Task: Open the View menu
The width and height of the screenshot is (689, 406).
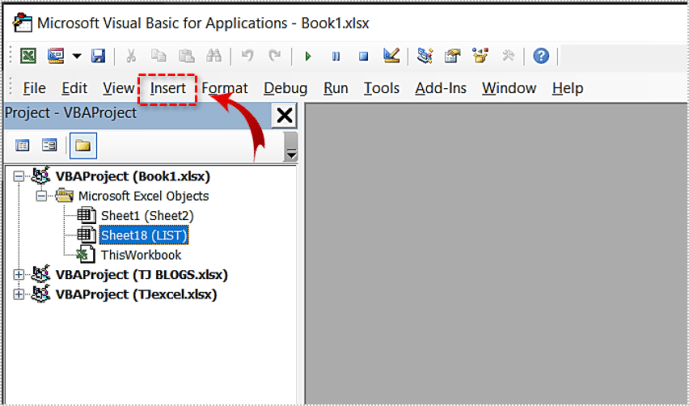Action: (x=119, y=88)
